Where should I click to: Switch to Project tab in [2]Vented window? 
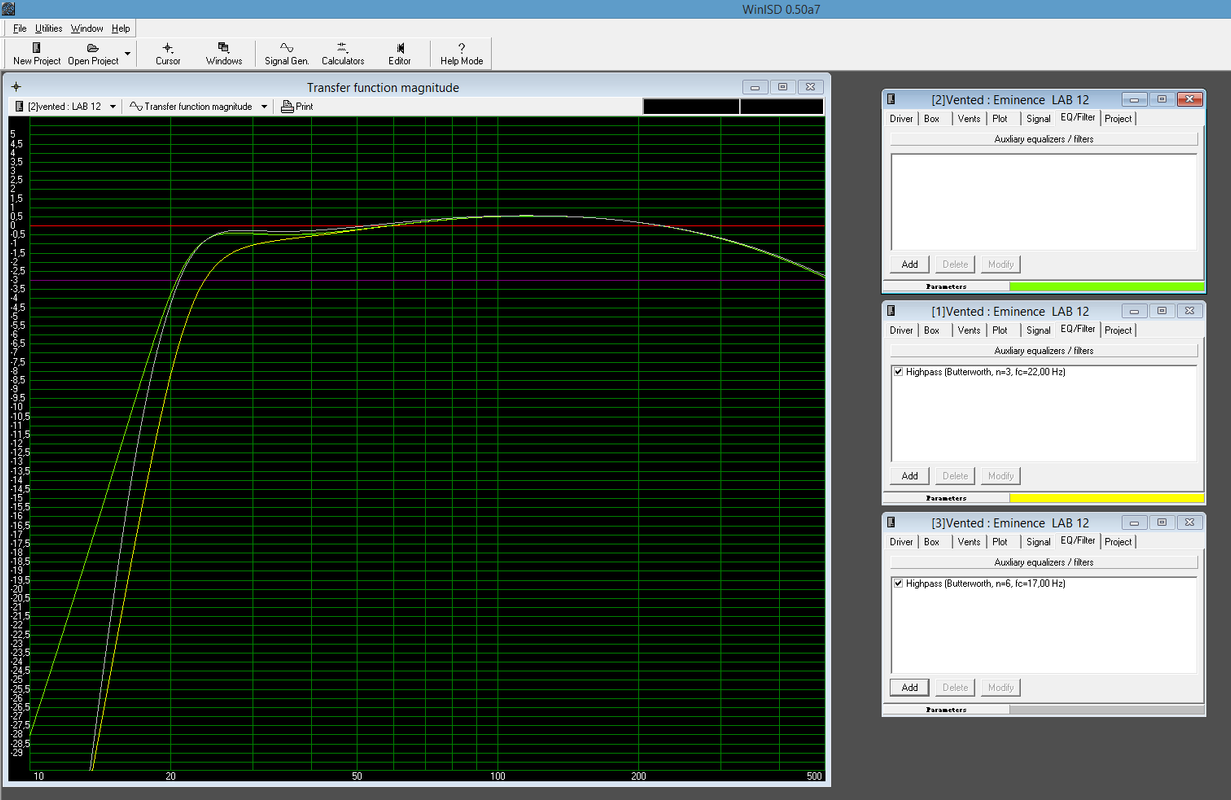(x=1119, y=119)
